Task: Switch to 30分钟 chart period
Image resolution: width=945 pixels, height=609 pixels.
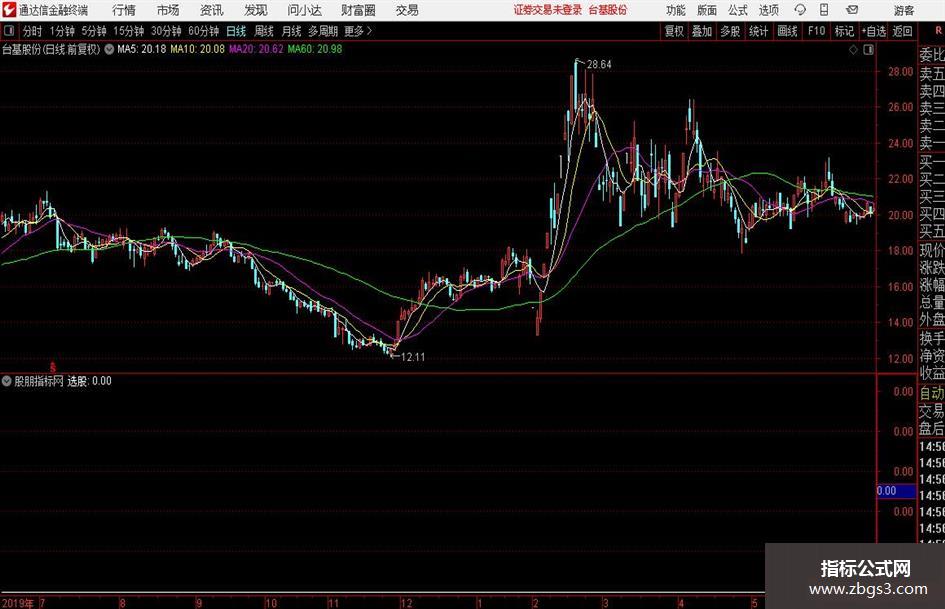Action: pos(166,31)
